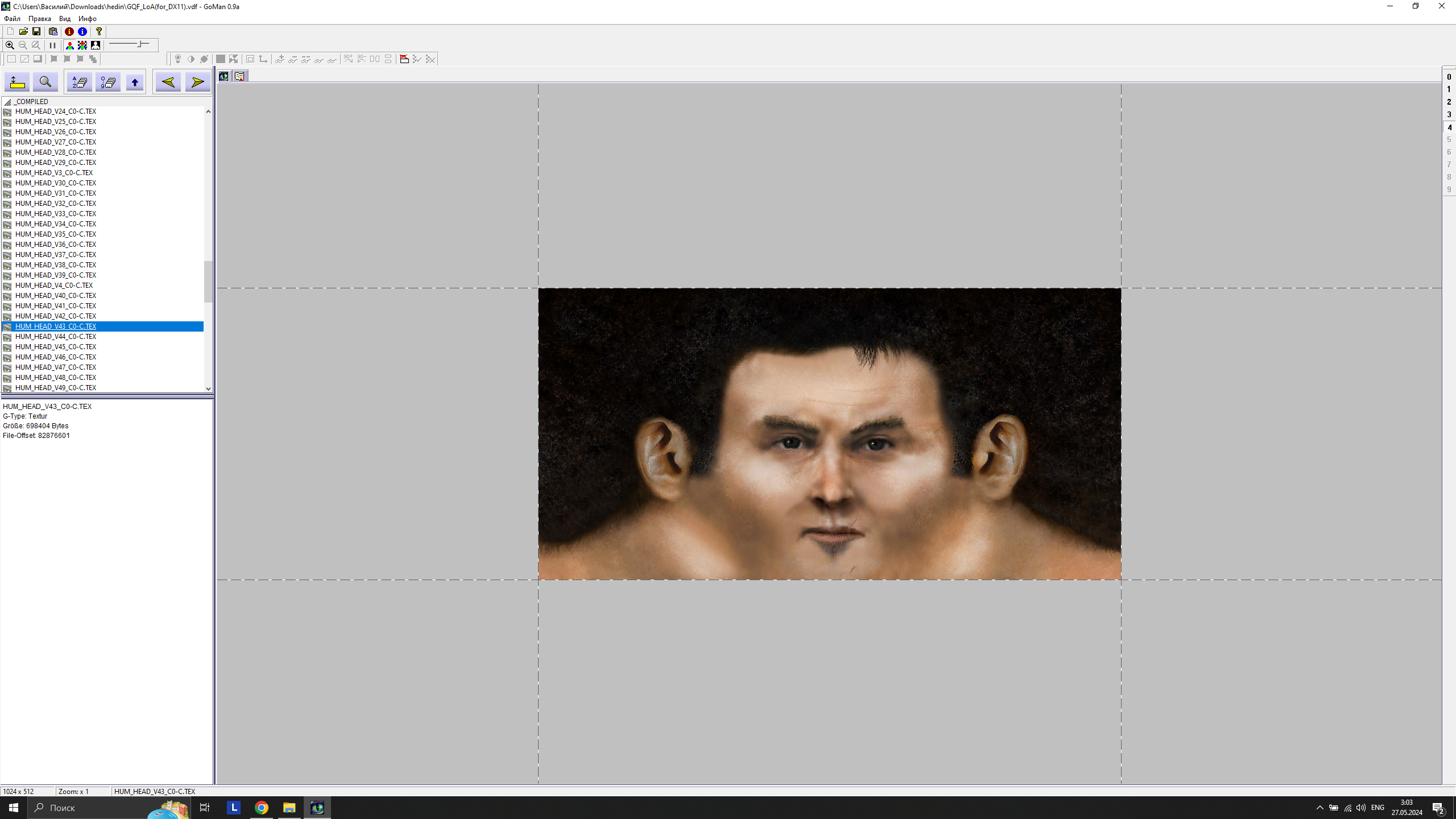Screen dimensions: 1456x819
Task: Select mipmap level 0
Action: (1449, 77)
